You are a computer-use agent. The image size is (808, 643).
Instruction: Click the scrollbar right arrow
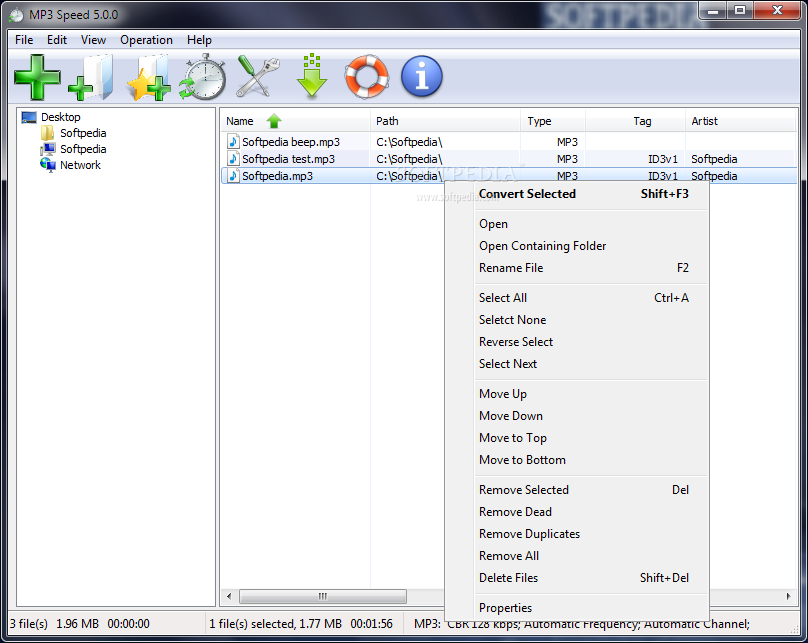pos(788,596)
